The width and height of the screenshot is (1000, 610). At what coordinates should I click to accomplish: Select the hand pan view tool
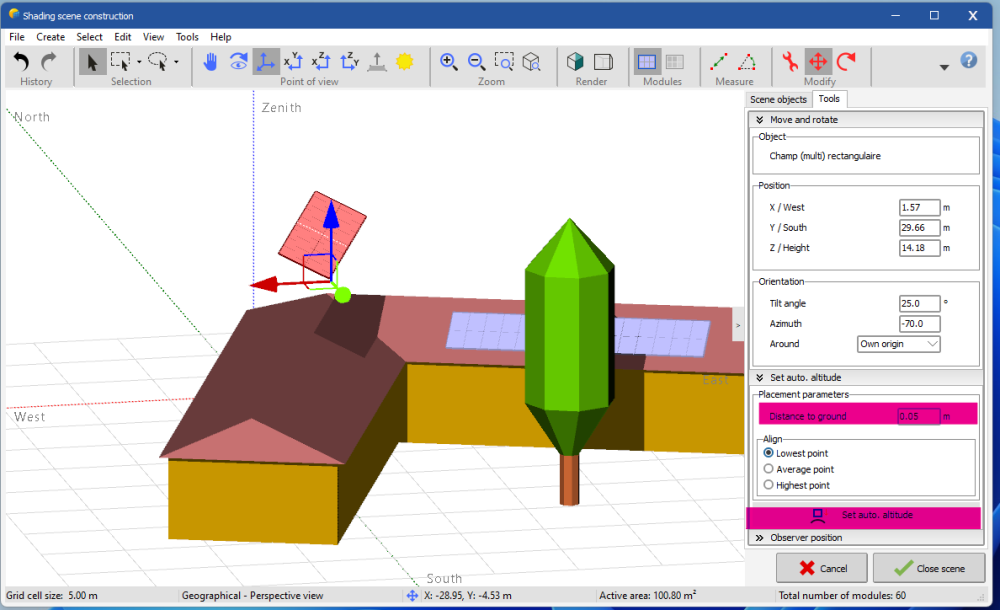click(x=210, y=62)
